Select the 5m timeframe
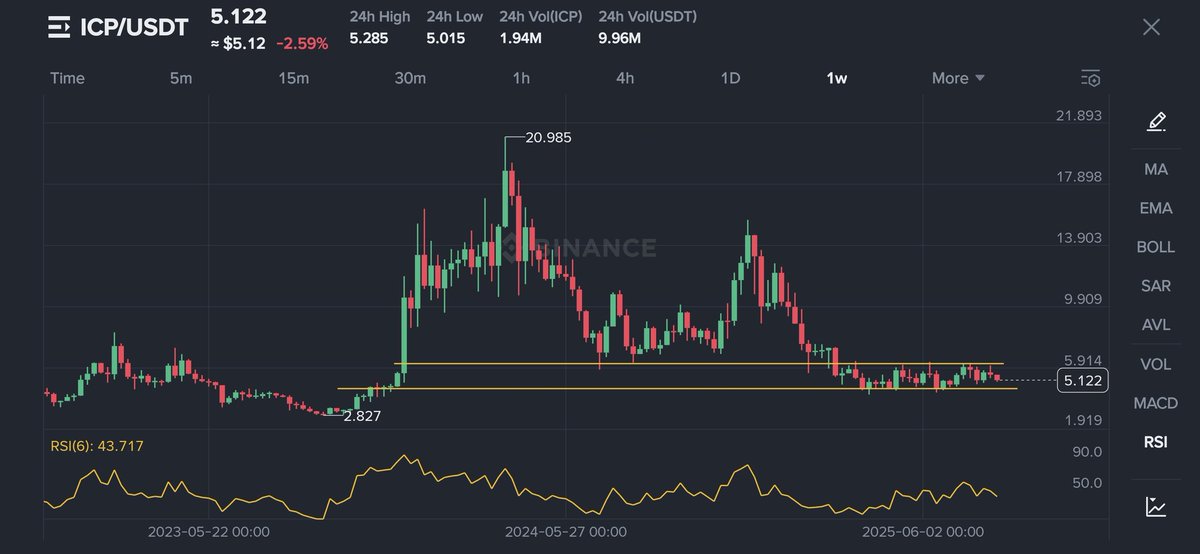 point(181,78)
